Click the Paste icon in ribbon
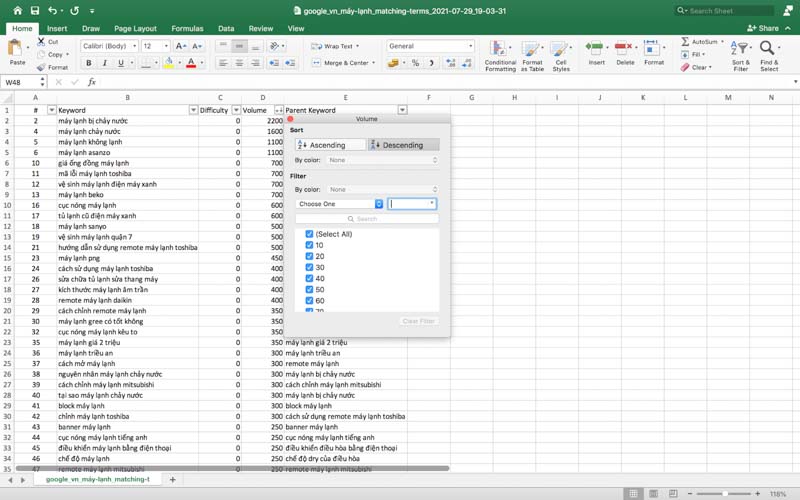This screenshot has width=800, height=500. pos(19,52)
